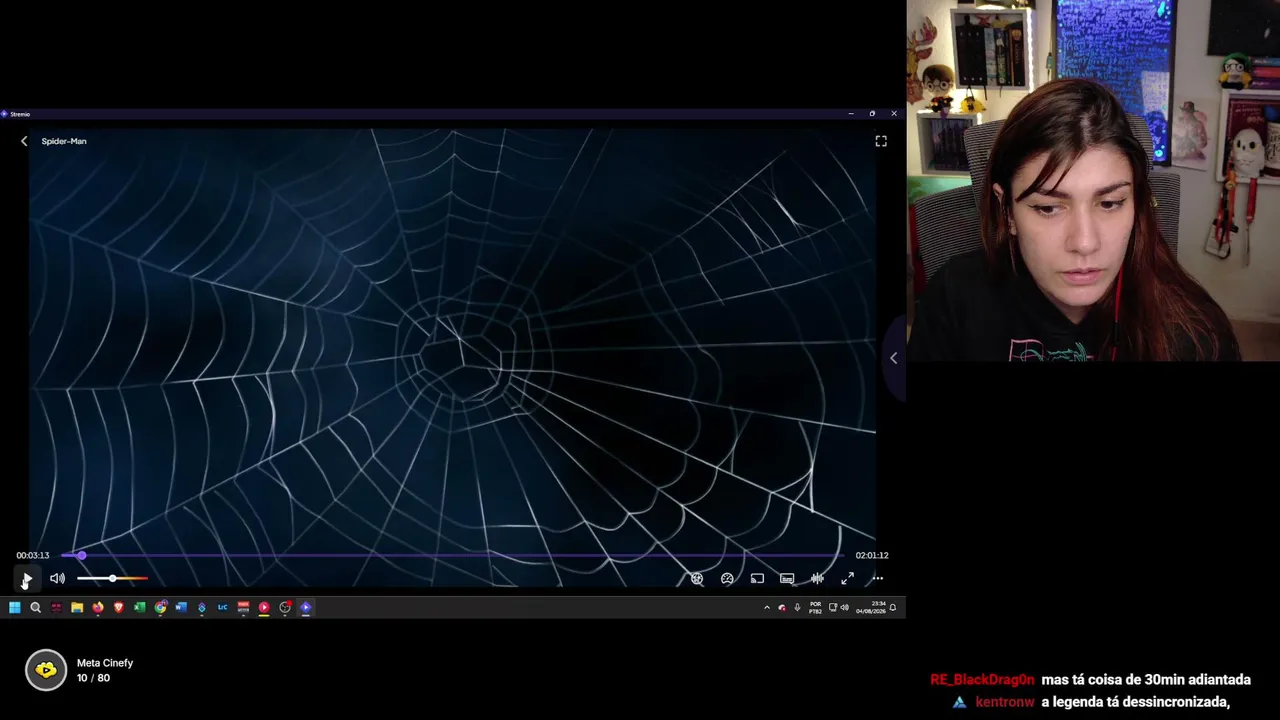Open the POR PTB2 language switcher
The width and height of the screenshot is (1280, 720).
click(815, 607)
